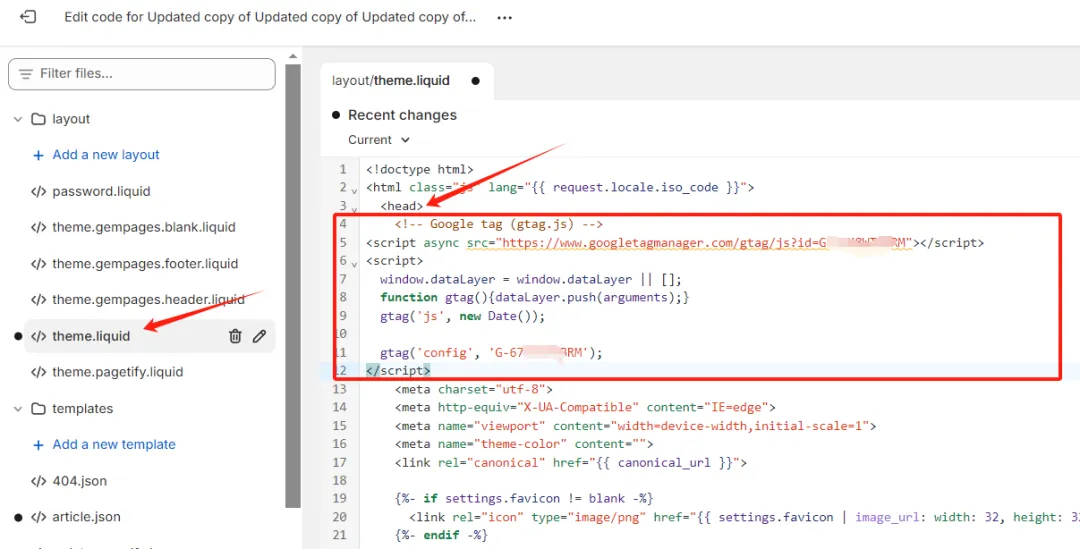Click the Google tag comment line
1080x549 pixels.
click(x=499, y=224)
